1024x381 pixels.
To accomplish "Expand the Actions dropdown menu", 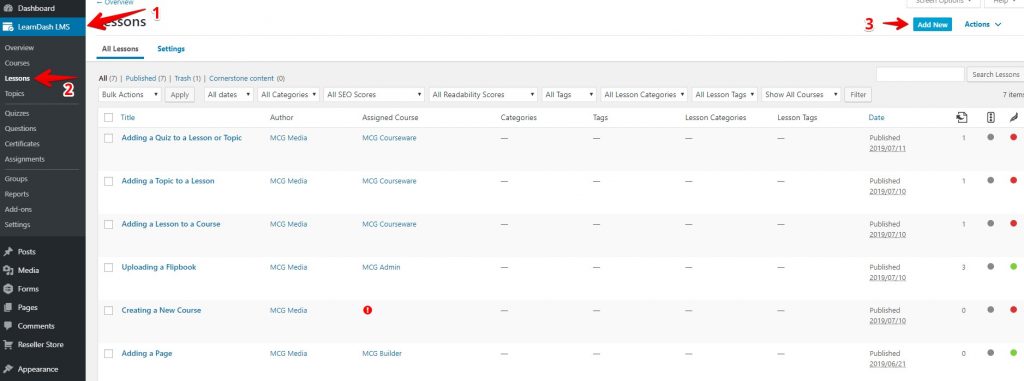I will tap(982, 24).
